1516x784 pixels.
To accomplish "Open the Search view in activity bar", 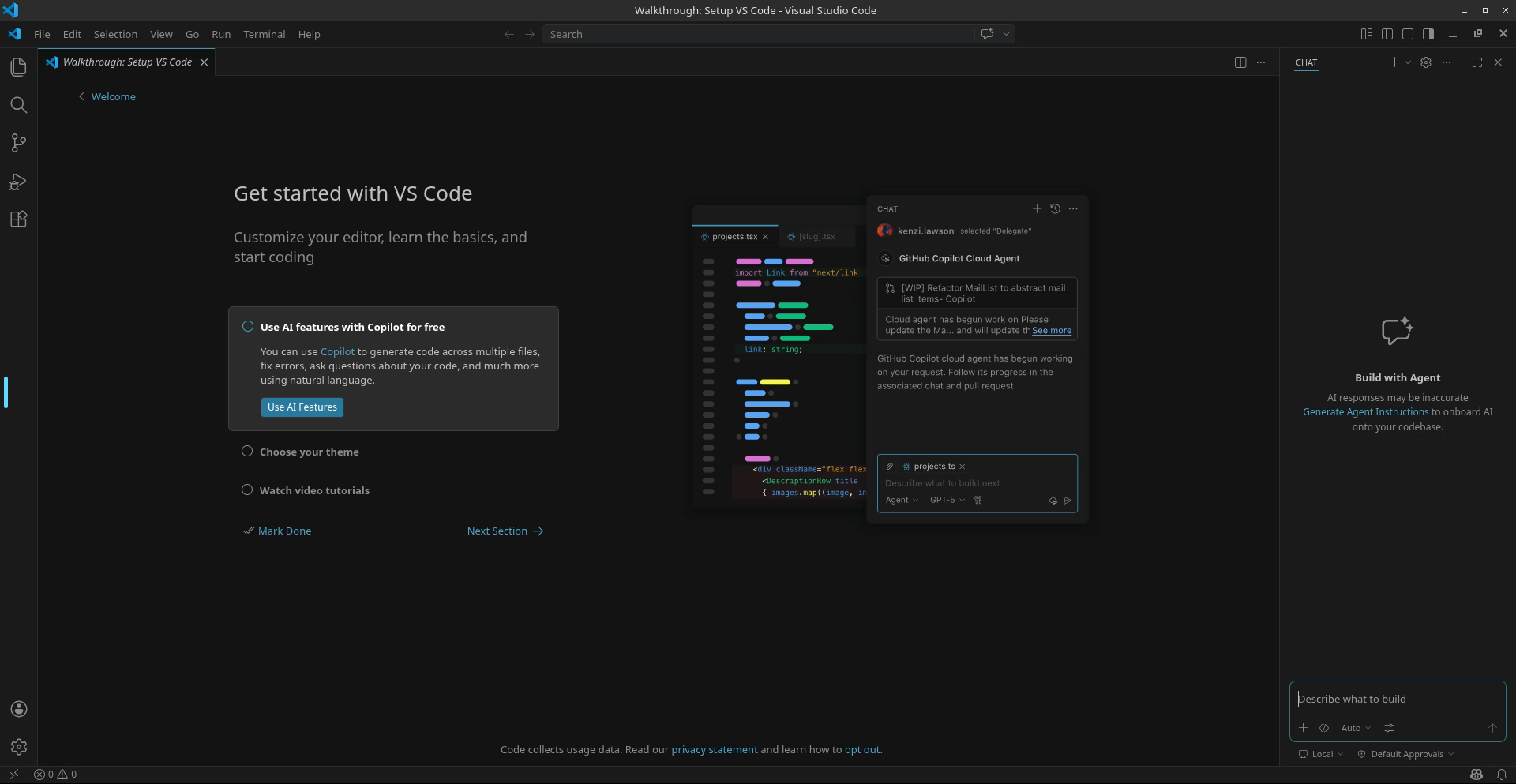I will [x=18, y=105].
